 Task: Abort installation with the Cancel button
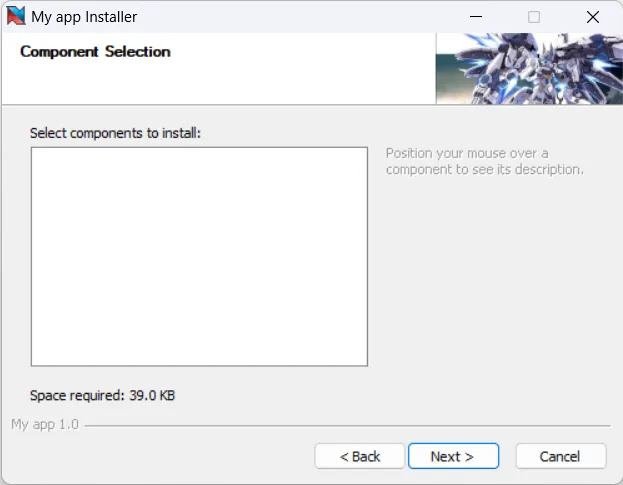pos(560,456)
